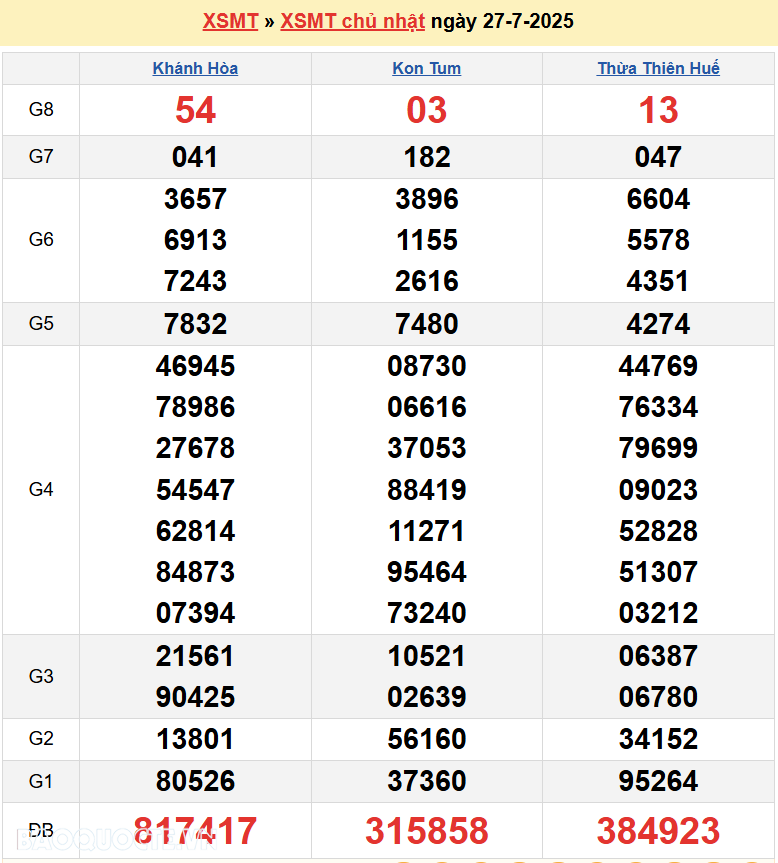Click Kon Tum G8 result 03
778x863 pixels.
pos(427,110)
